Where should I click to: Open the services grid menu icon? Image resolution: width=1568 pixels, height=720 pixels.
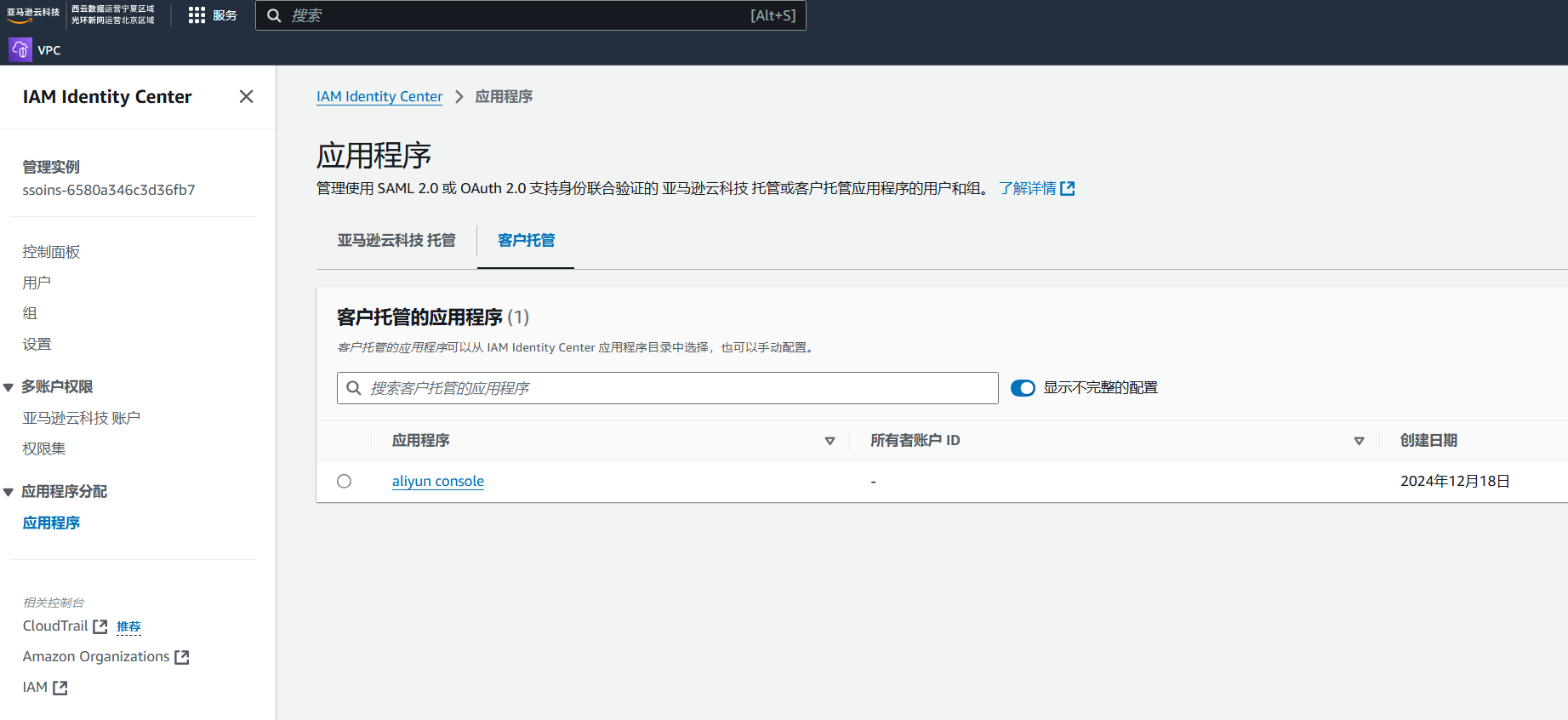(x=197, y=15)
